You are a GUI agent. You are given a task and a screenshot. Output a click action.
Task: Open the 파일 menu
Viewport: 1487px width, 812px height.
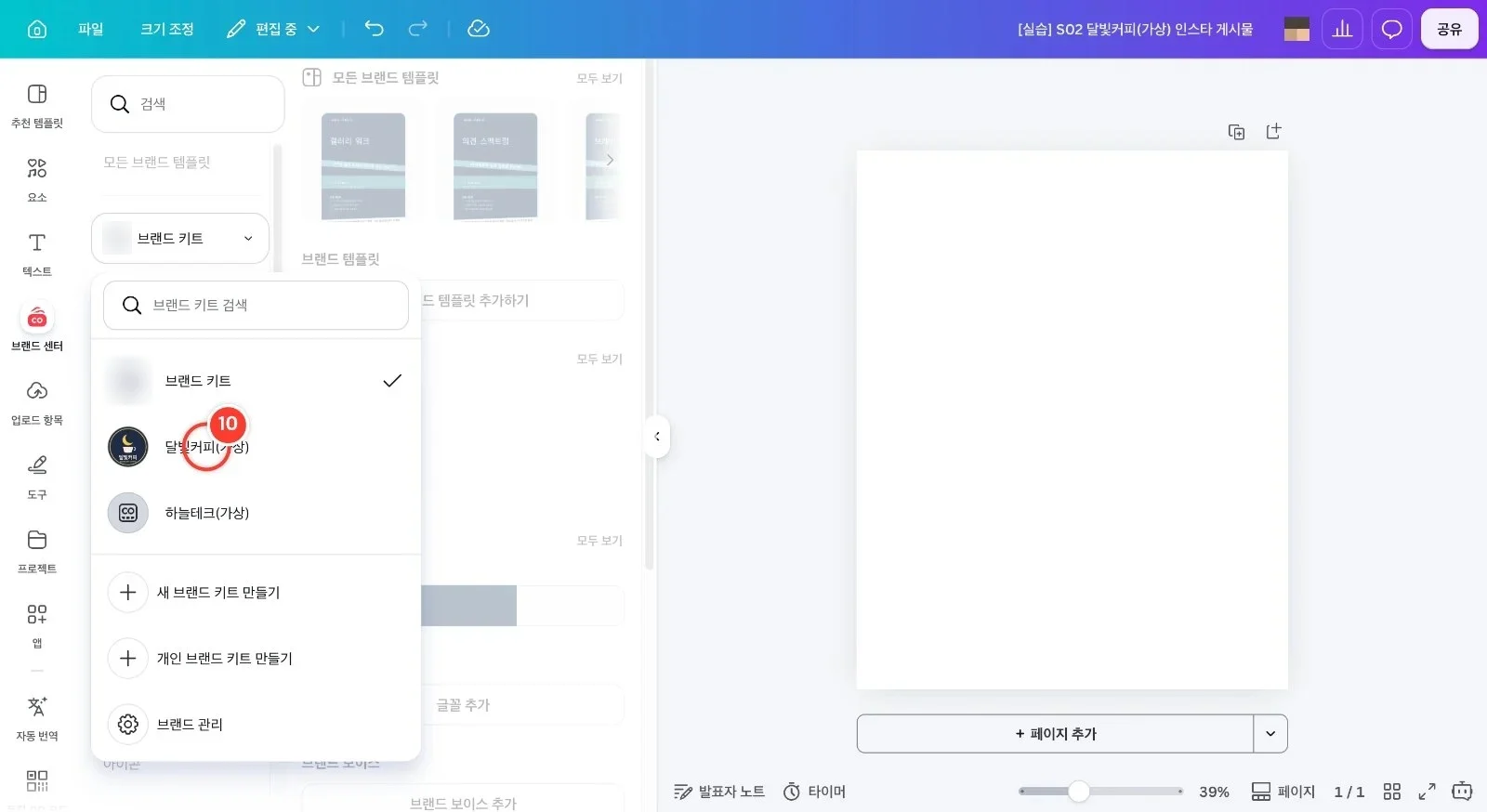91,29
